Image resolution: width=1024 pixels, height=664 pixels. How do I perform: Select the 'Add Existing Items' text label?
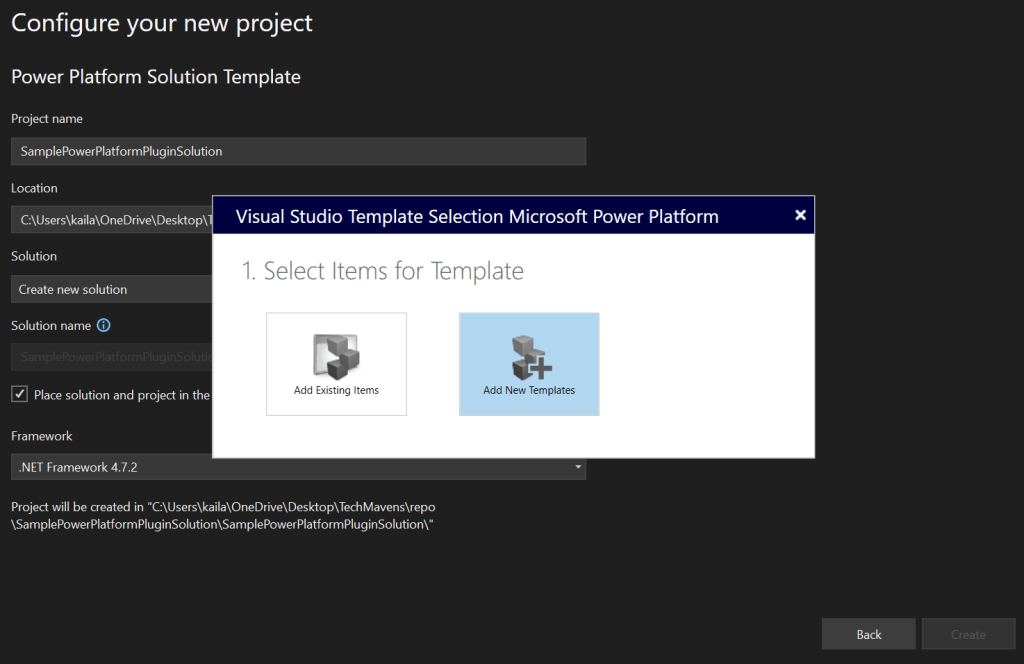(x=336, y=390)
